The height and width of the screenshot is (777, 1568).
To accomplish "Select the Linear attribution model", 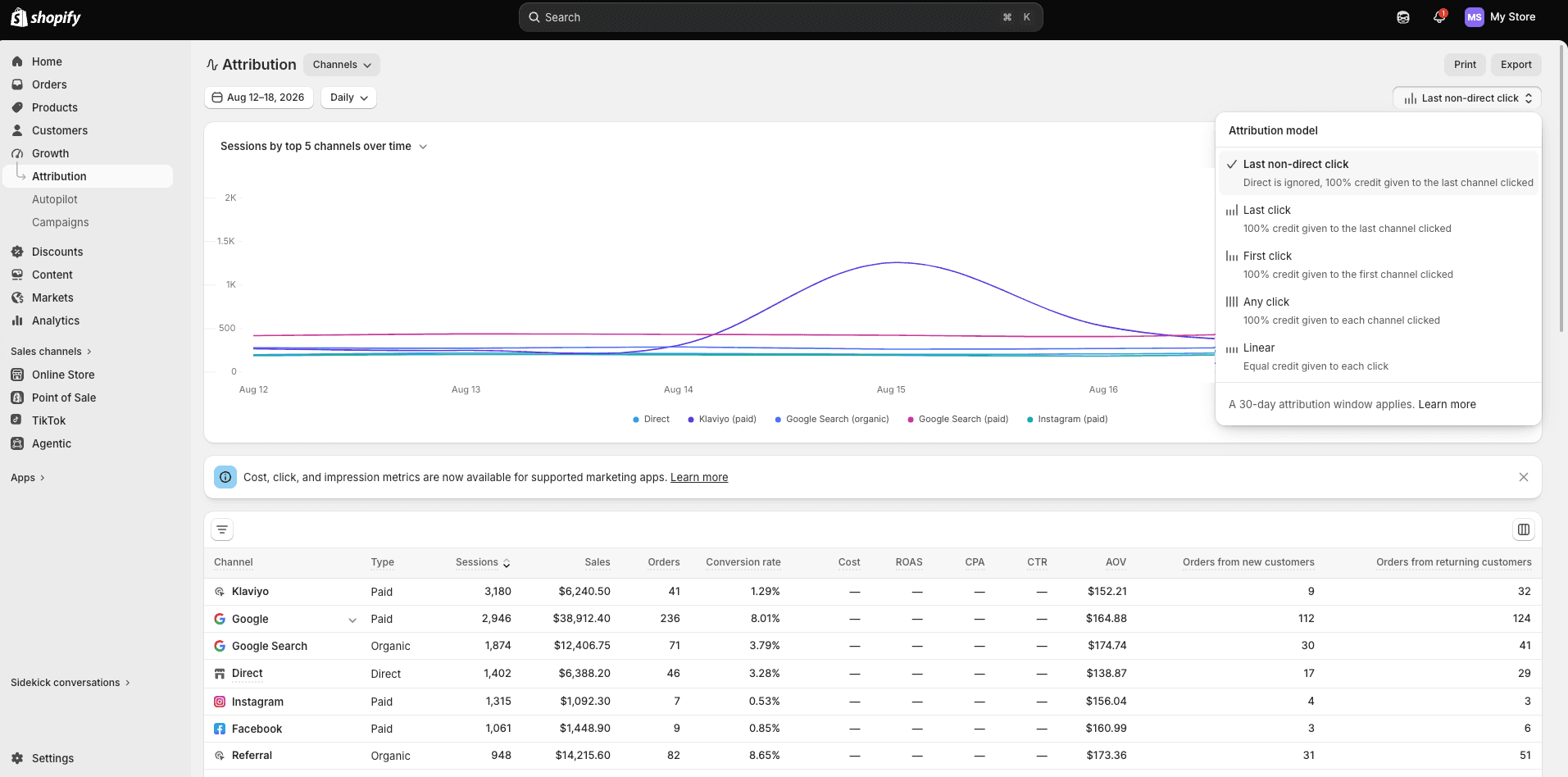I will pos(1379,357).
